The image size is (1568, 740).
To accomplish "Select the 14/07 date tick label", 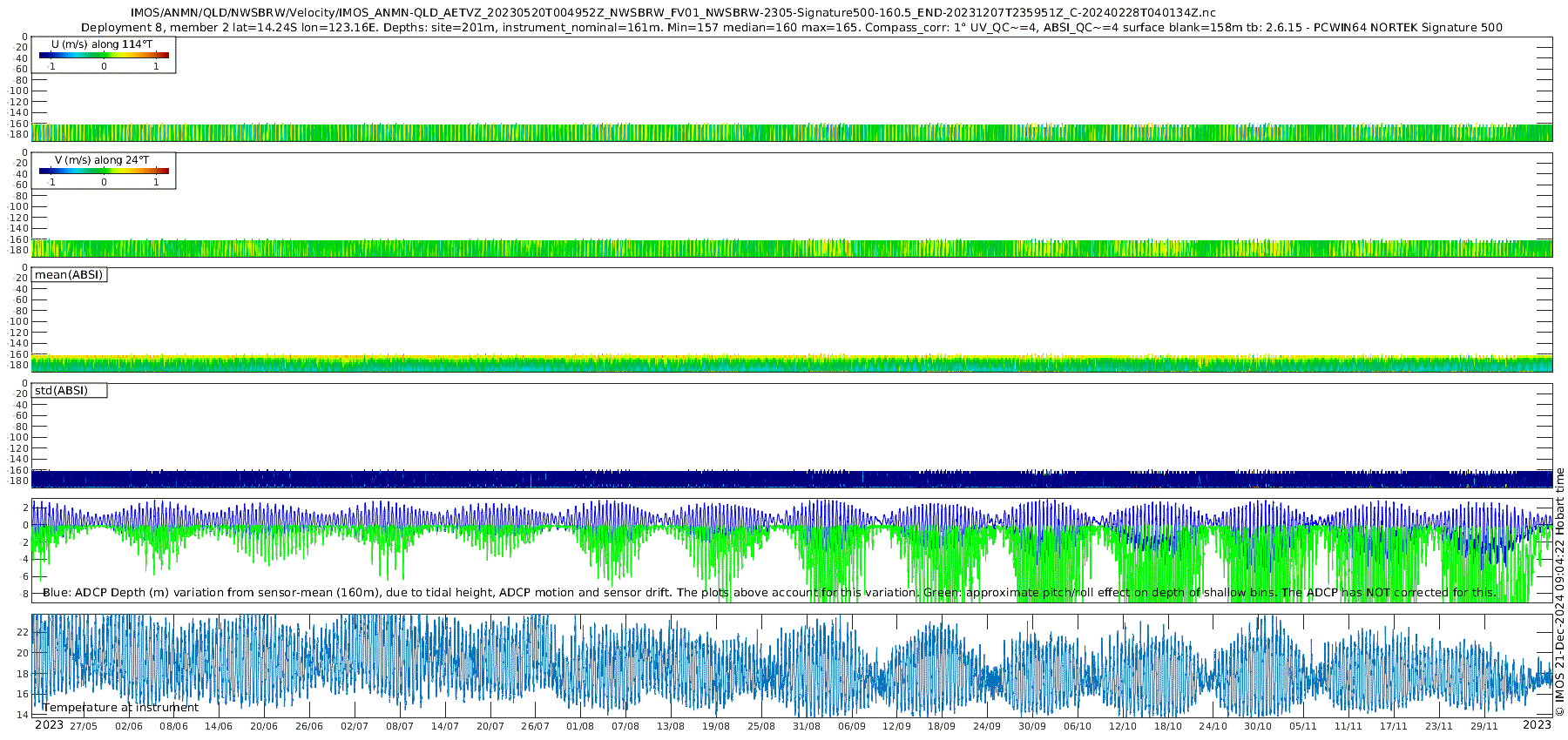I will click(x=445, y=727).
